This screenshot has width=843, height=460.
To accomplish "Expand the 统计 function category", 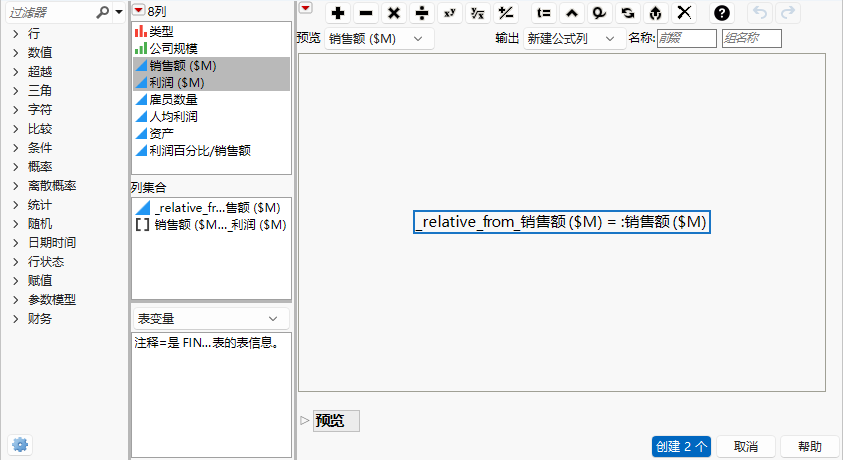I will coord(16,205).
